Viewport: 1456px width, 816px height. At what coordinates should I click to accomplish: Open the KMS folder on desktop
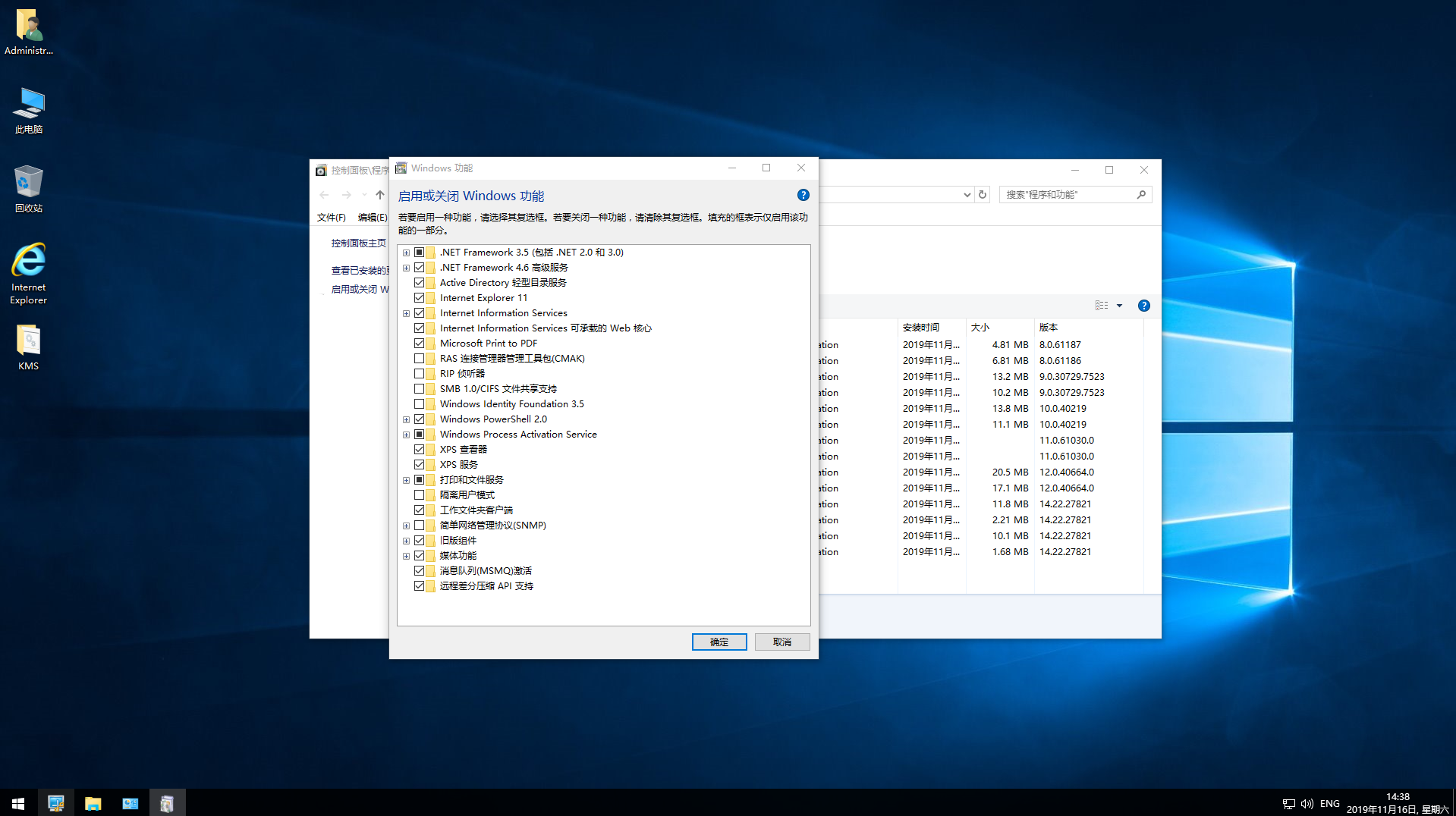(29, 347)
